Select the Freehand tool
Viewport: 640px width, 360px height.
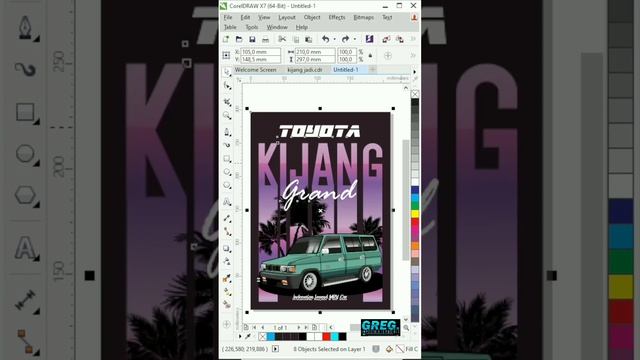click(227, 131)
